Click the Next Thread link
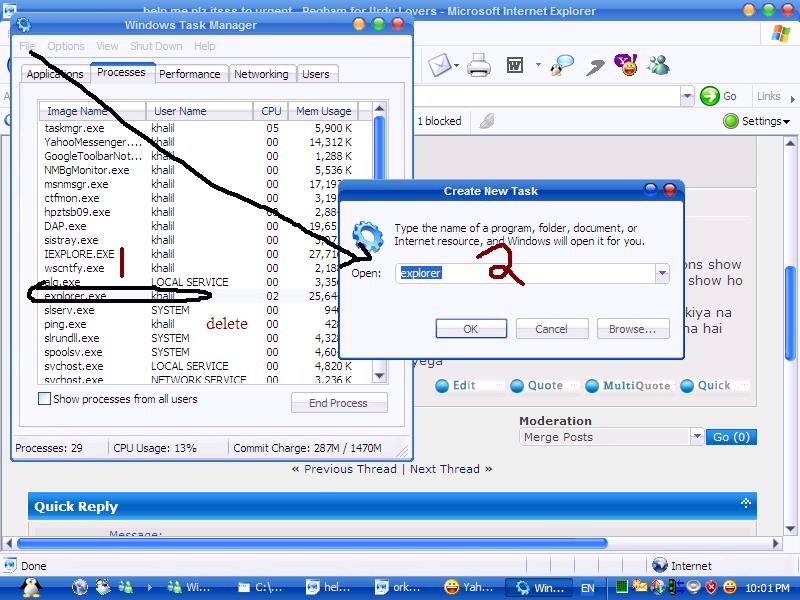The width and height of the screenshot is (800, 600). point(445,469)
